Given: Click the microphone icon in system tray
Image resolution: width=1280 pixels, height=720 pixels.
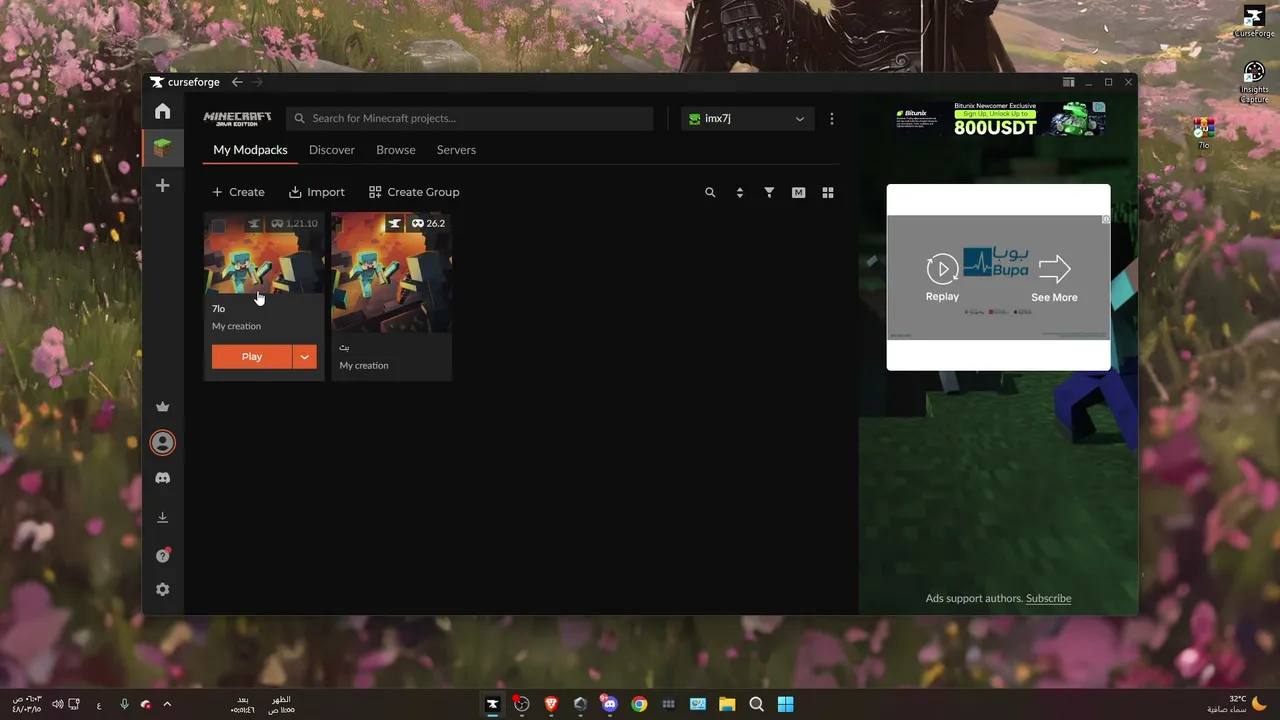Looking at the screenshot, I should 124,704.
